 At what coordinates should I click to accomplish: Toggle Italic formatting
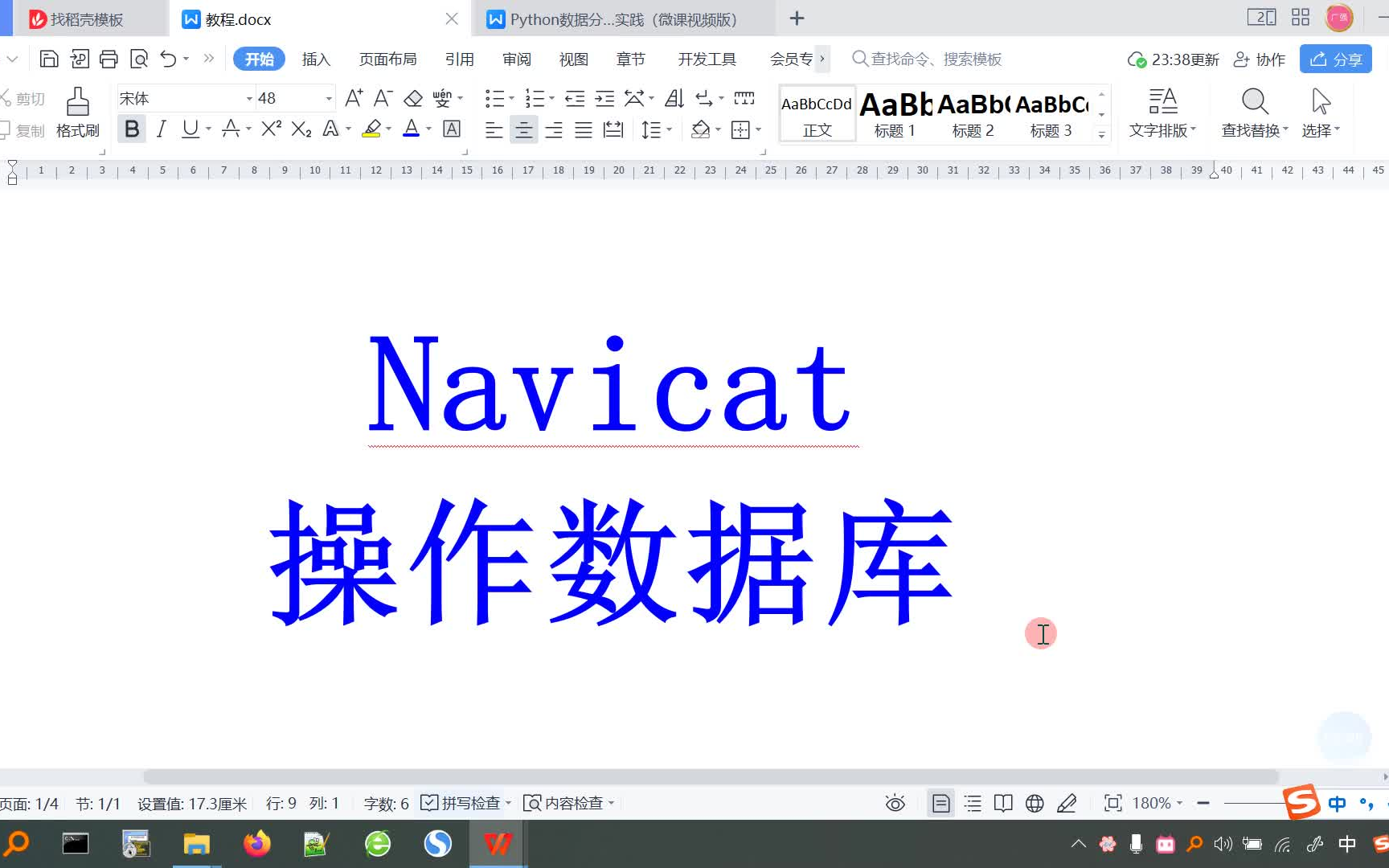click(x=161, y=129)
